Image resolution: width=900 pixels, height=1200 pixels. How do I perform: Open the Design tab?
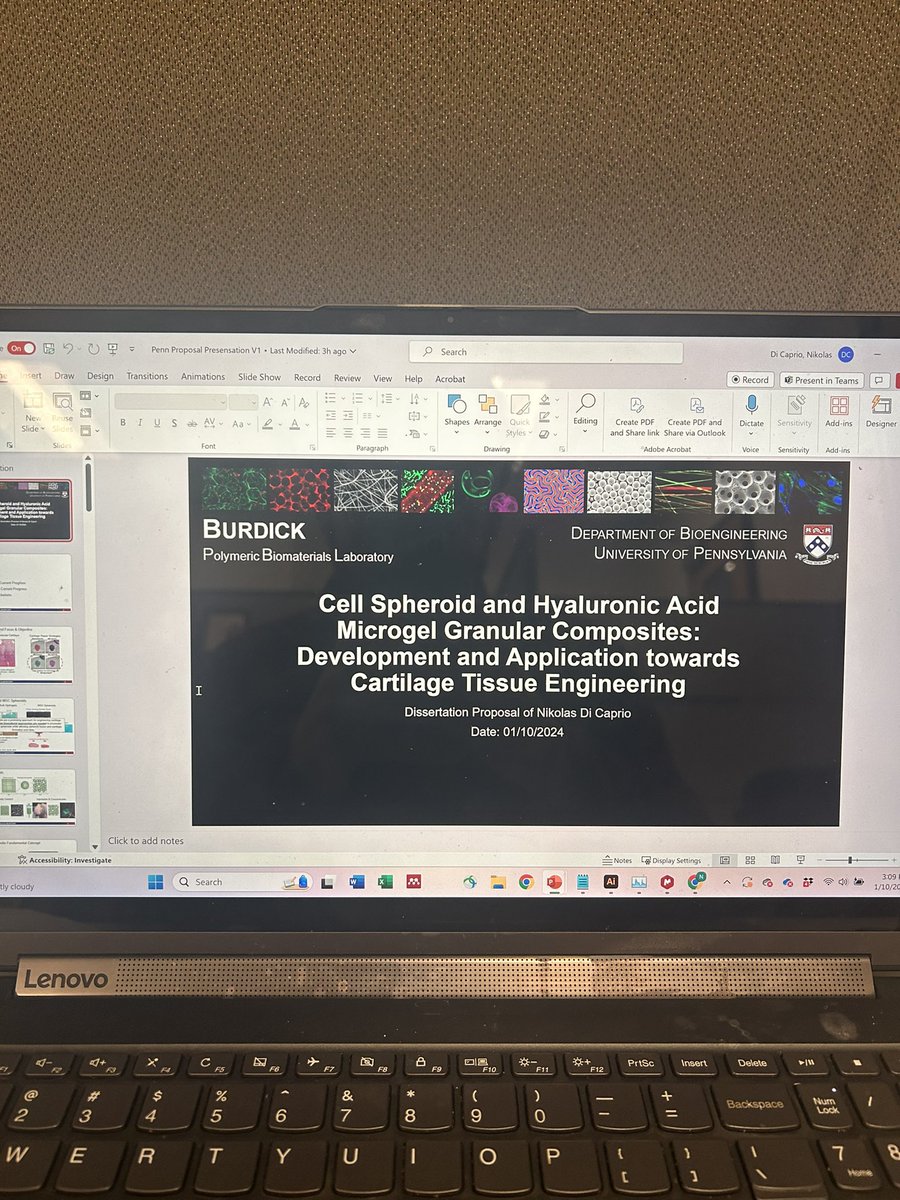coord(100,377)
